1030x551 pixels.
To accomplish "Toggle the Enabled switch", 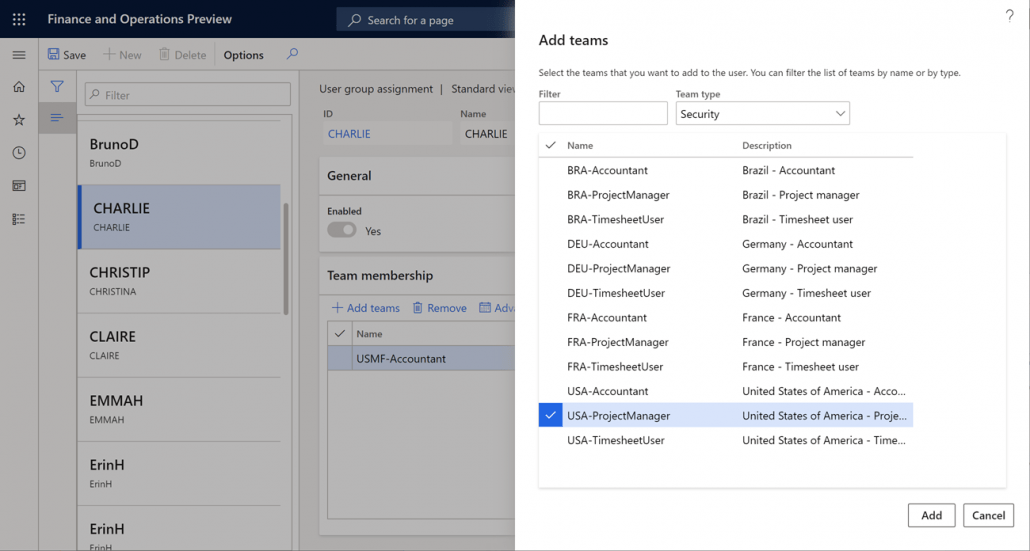I will click(342, 230).
